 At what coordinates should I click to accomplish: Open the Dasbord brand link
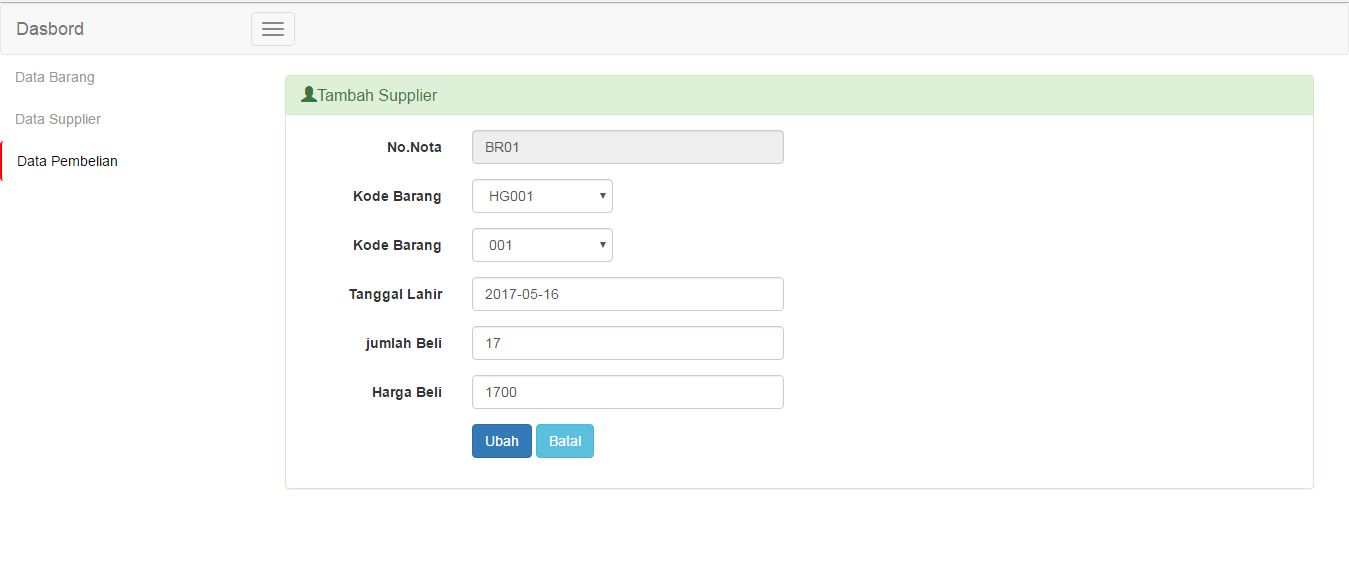pos(50,29)
